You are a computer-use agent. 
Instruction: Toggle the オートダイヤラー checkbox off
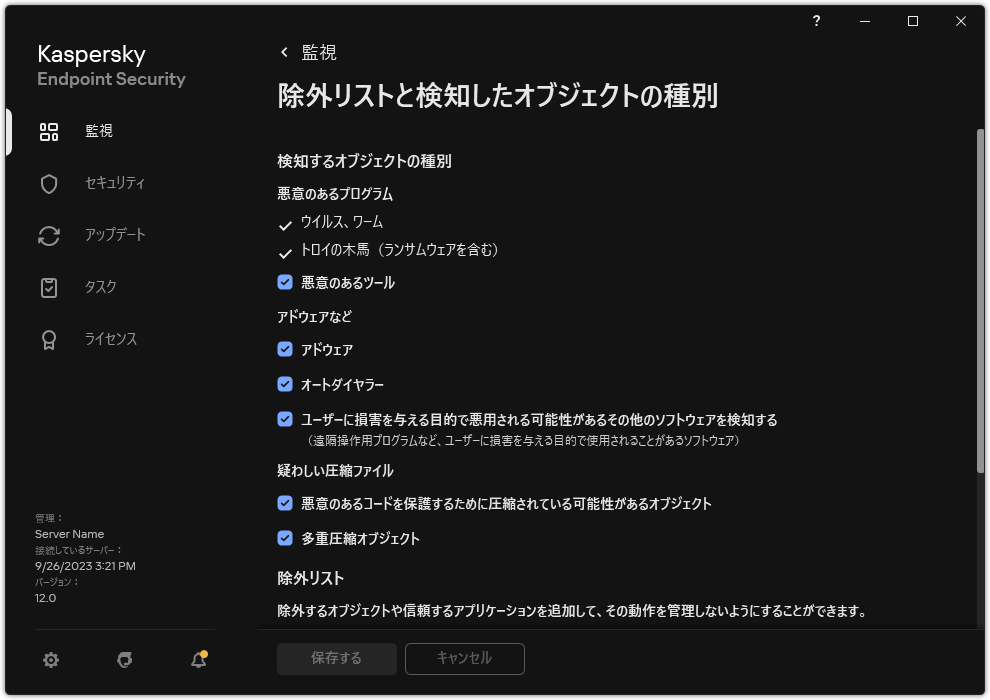(x=283, y=385)
